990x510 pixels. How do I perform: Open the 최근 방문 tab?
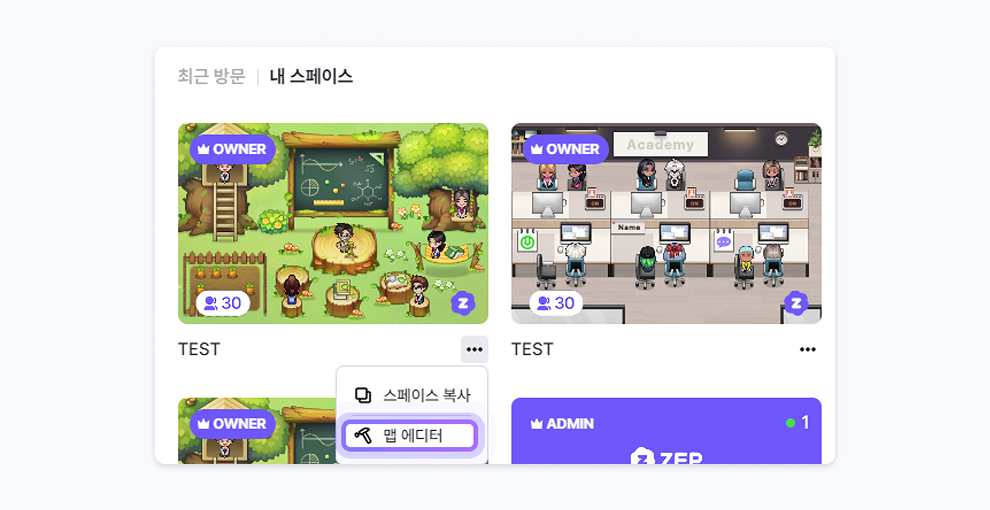(x=211, y=76)
